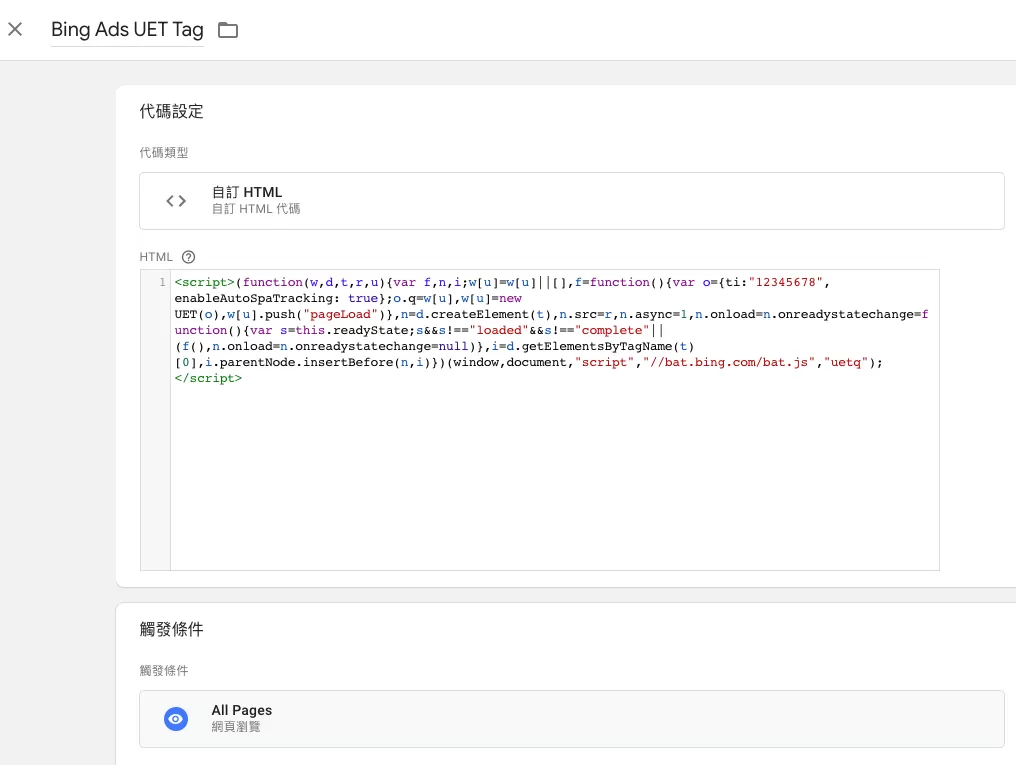The height and width of the screenshot is (765, 1016).
Task: Click the "pageLoad" string in code
Action: (341, 314)
